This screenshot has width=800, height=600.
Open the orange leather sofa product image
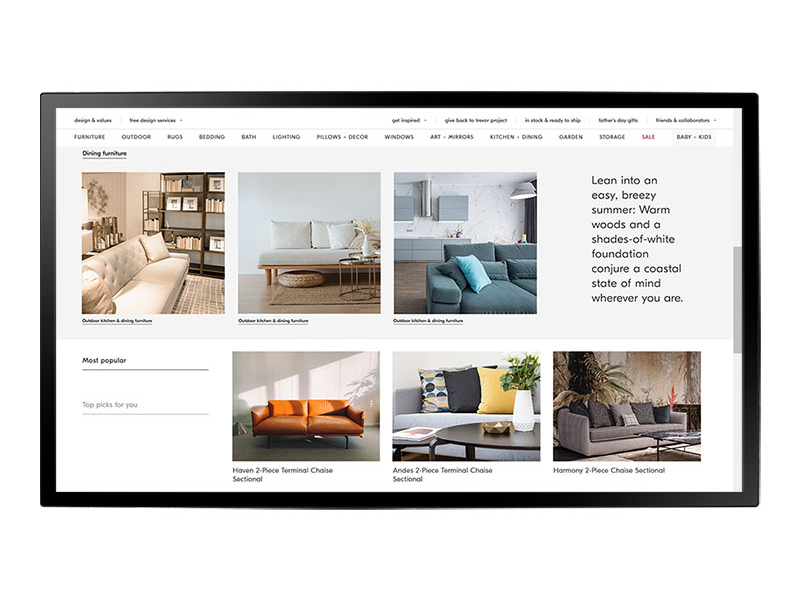pyautogui.click(x=306, y=406)
